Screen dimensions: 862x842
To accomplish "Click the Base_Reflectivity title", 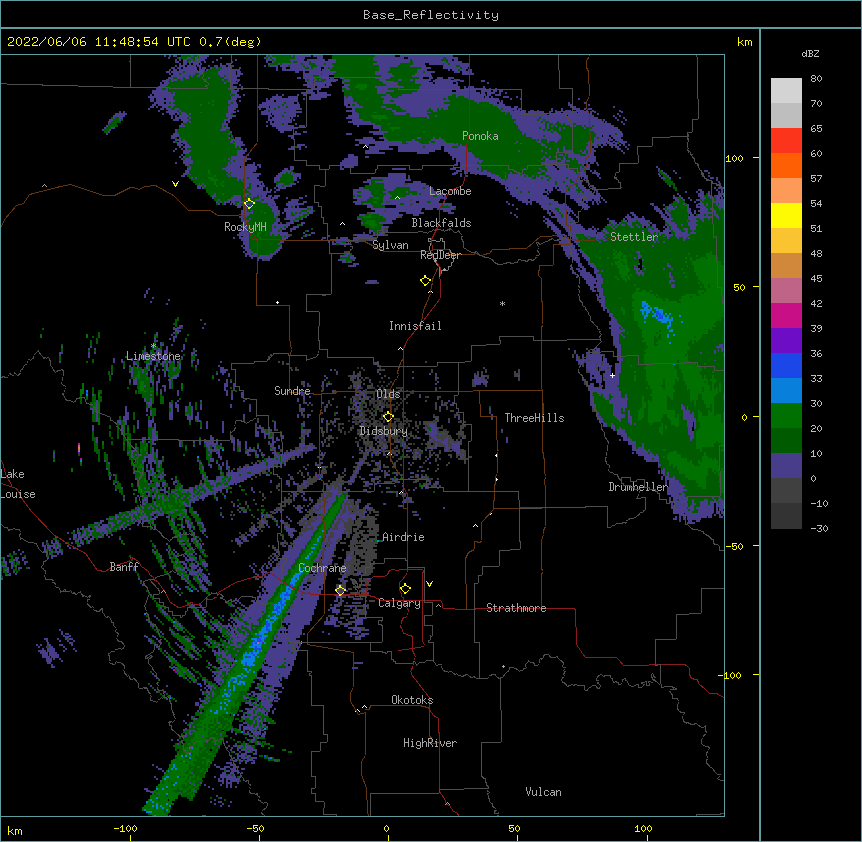I will coord(431,15).
